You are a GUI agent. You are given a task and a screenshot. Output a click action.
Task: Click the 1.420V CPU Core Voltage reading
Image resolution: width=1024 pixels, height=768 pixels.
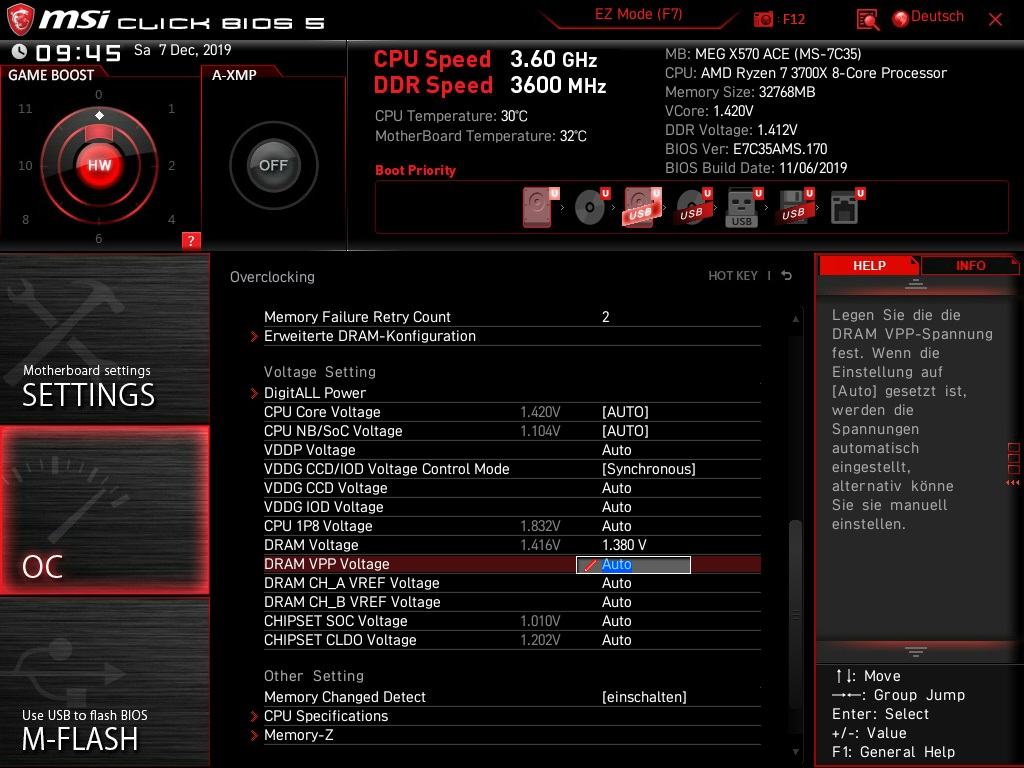point(540,412)
